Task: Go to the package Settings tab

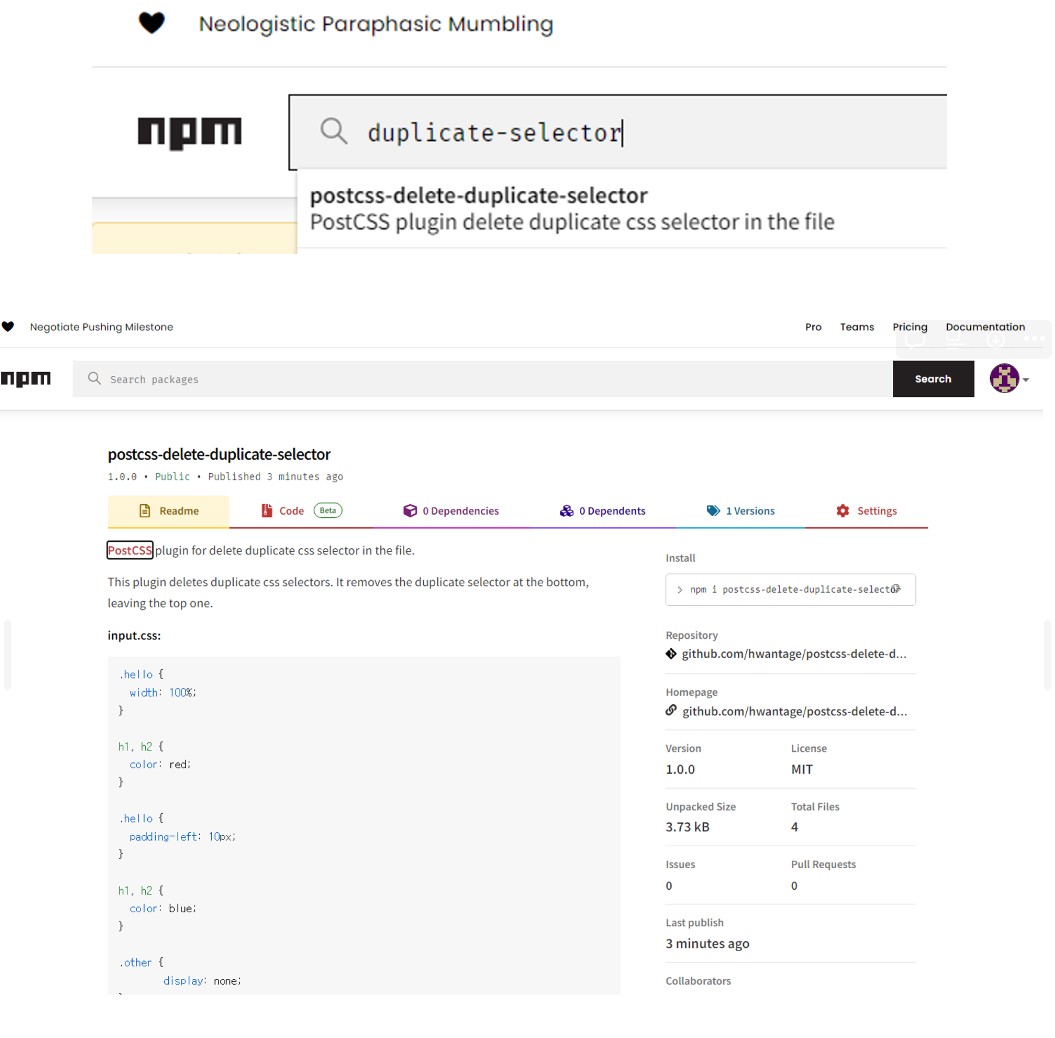Action: 867,511
